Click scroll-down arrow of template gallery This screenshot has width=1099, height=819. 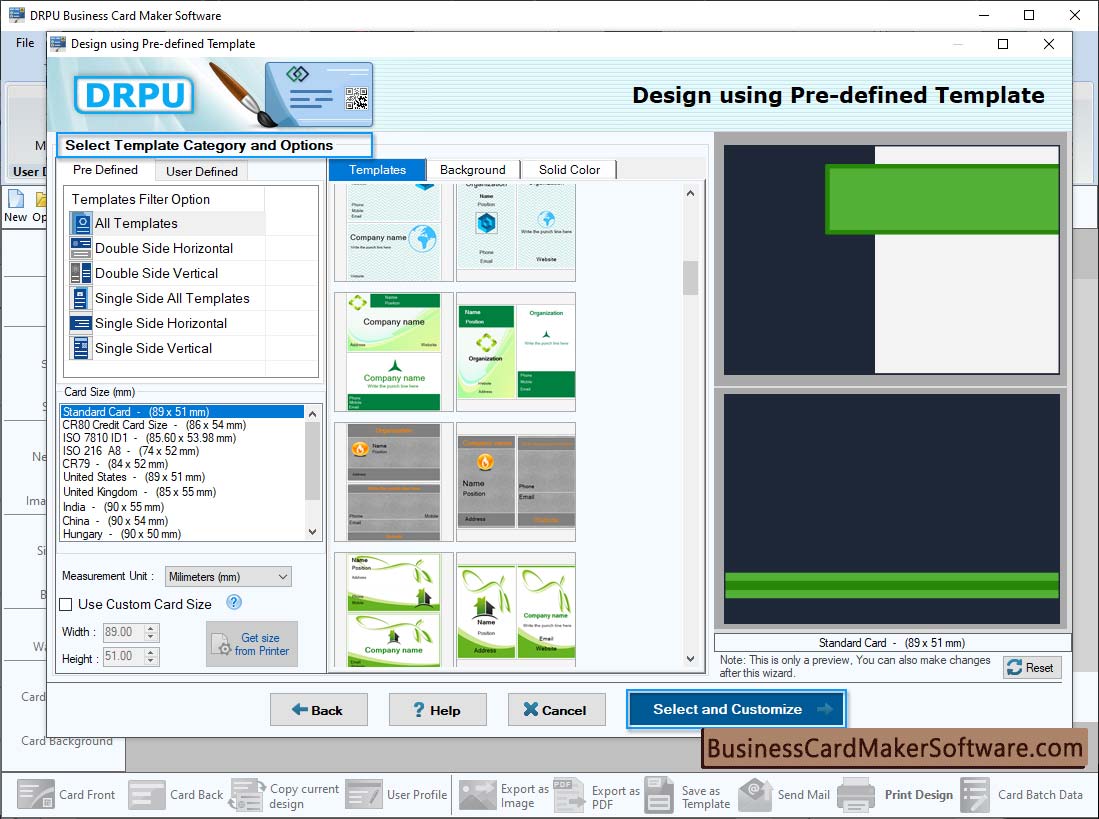point(690,659)
